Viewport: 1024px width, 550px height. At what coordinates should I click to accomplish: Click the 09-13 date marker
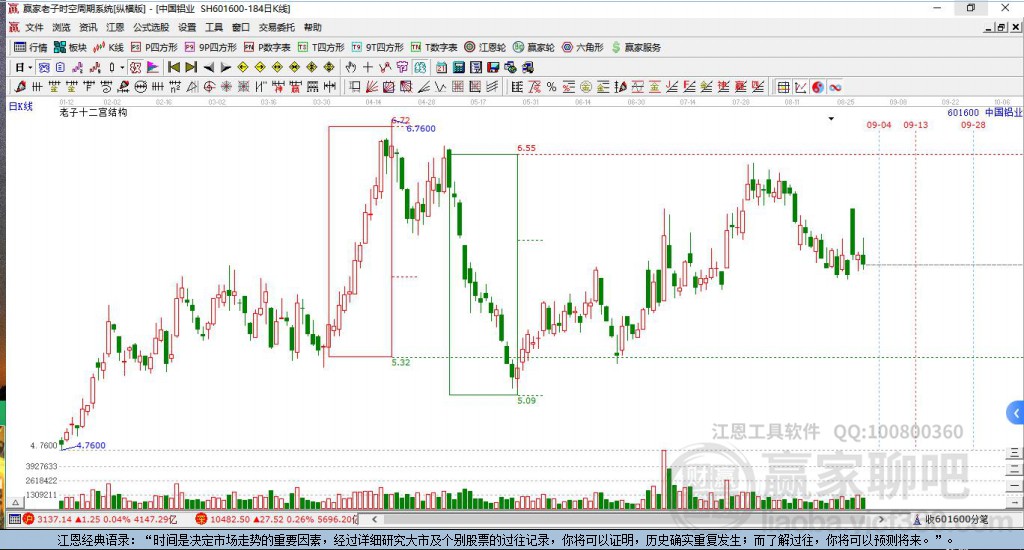coord(916,125)
